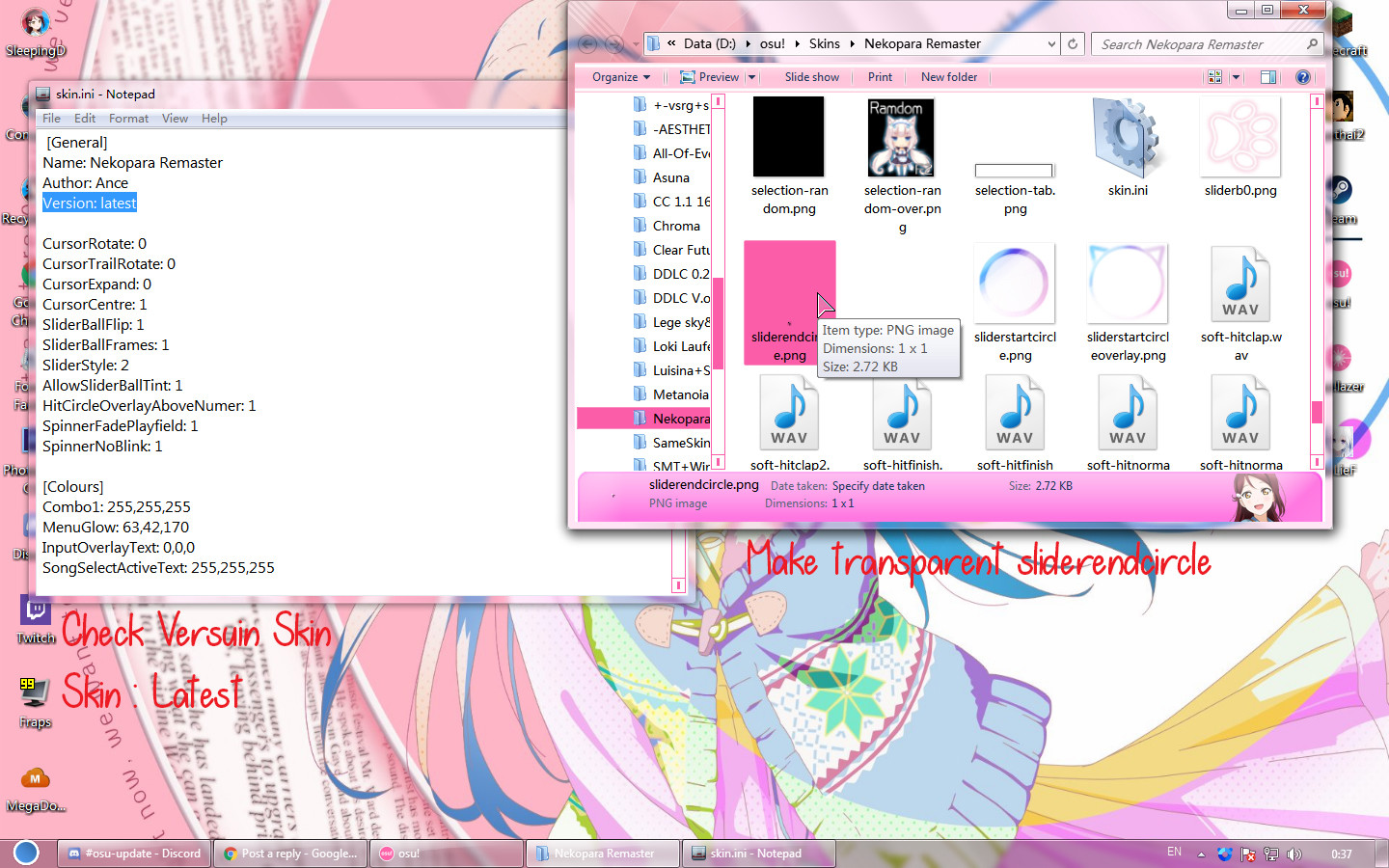The height and width of the screenshot is (868, 1389).
Task: Select the sliderstartcircleoverlay.png file
Action: (1128, 303)
